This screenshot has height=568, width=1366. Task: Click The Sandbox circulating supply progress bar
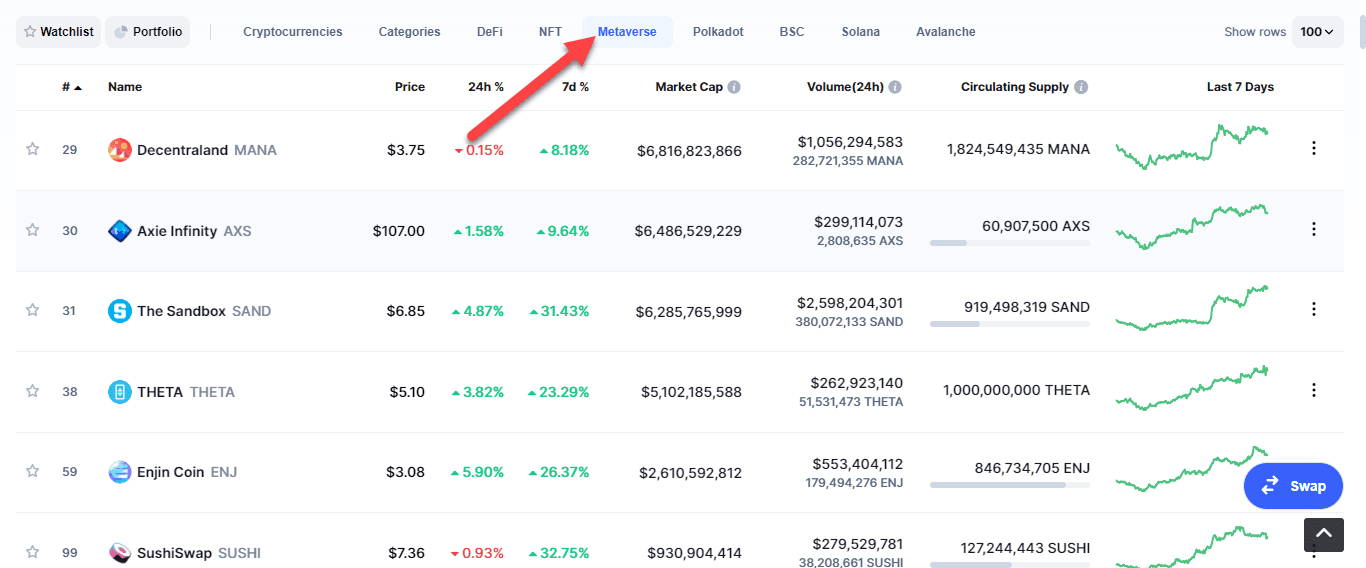(1010, 324)
